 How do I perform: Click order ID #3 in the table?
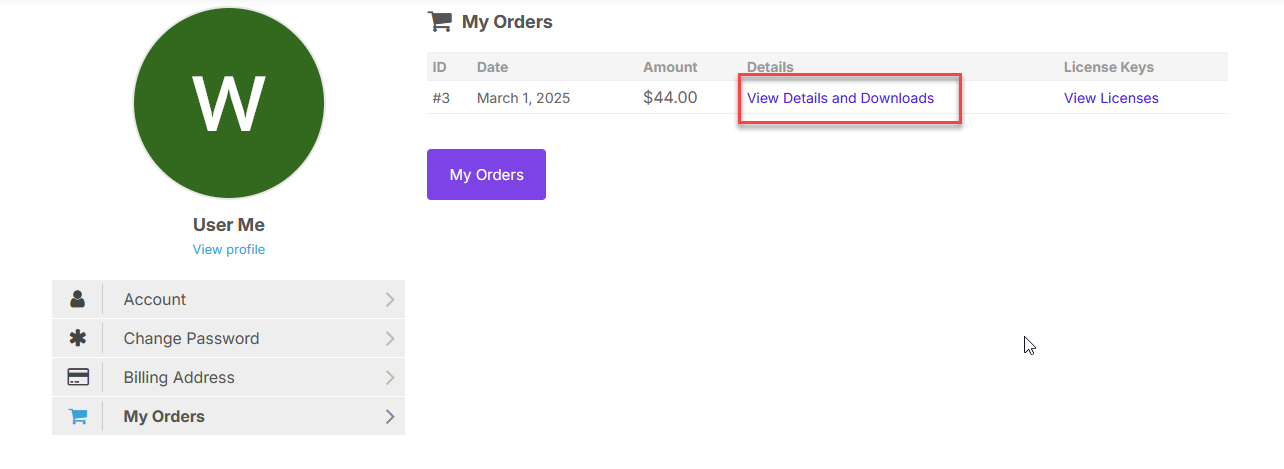(441, 98)
